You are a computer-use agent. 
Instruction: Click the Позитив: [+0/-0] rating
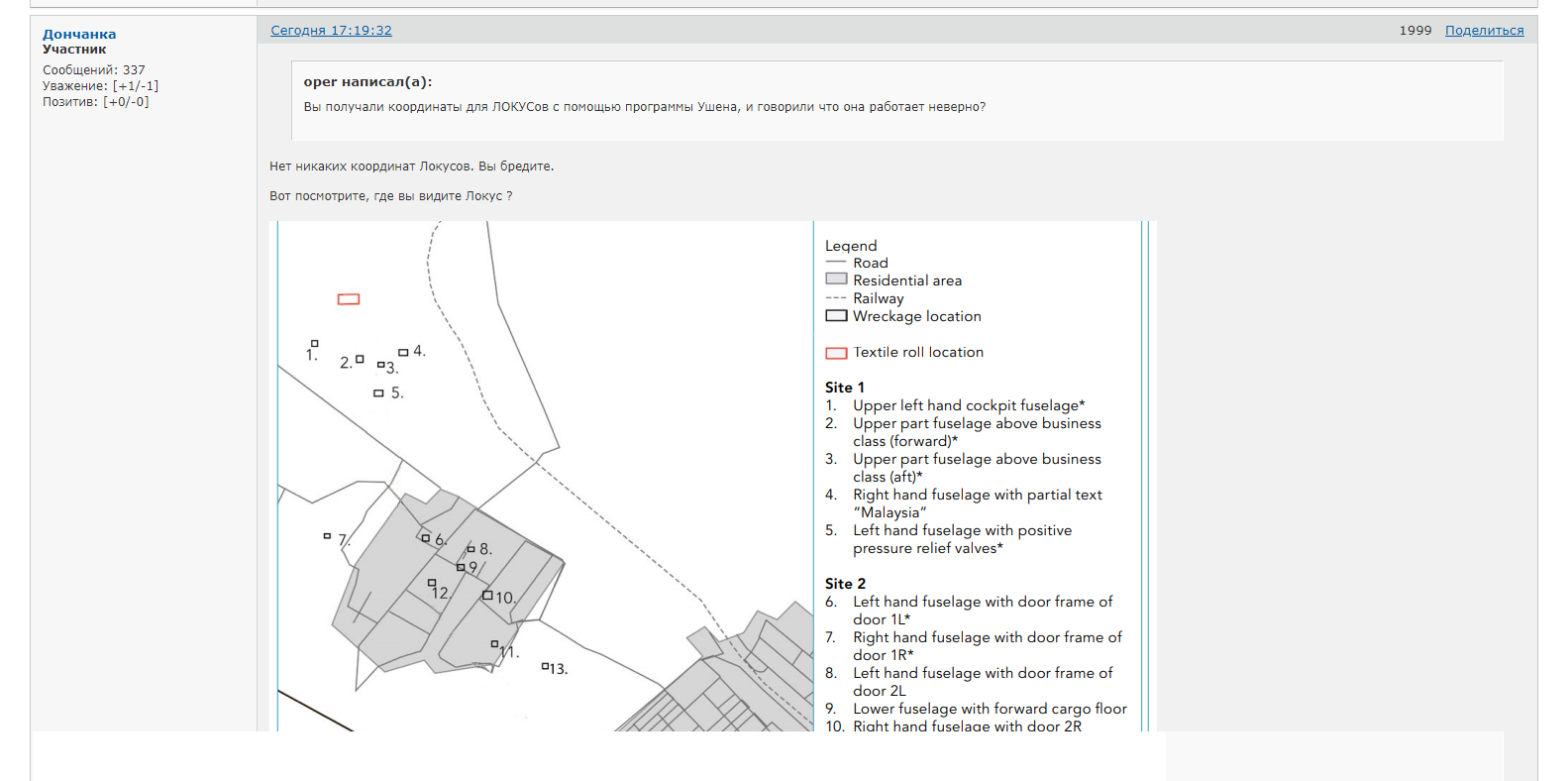[x=96, y=102]
